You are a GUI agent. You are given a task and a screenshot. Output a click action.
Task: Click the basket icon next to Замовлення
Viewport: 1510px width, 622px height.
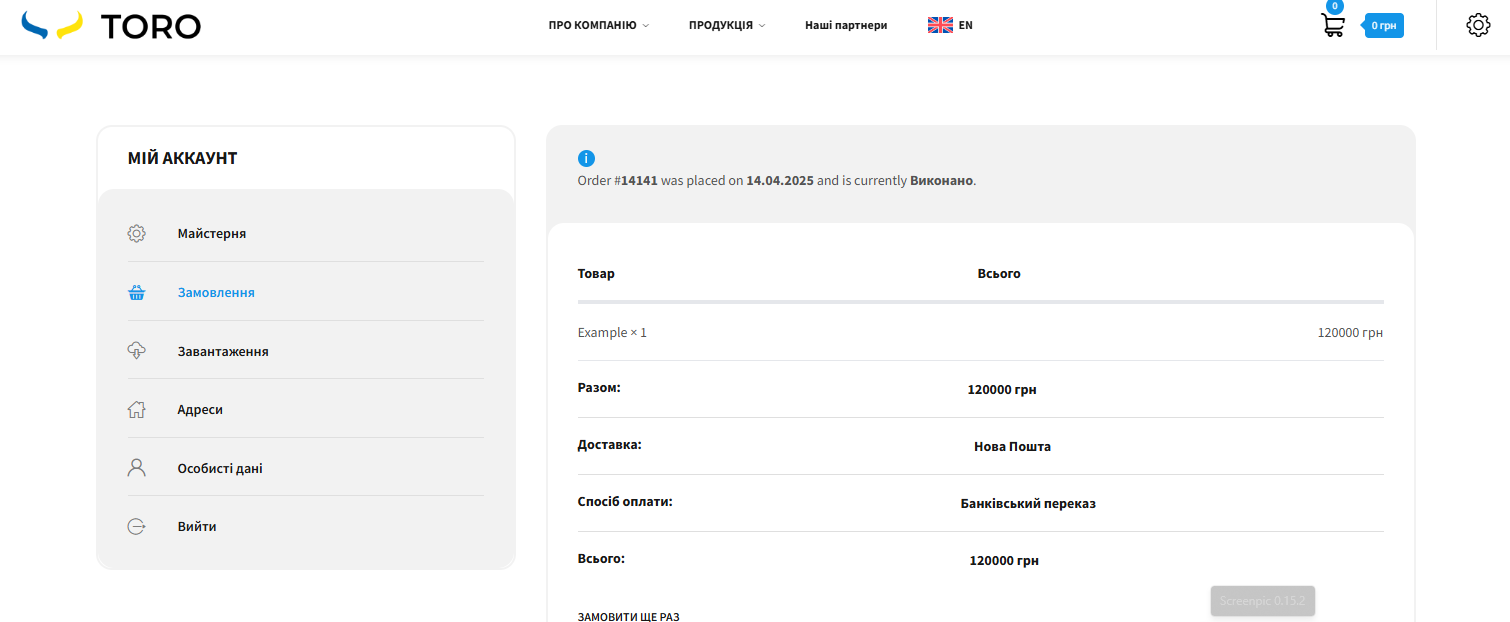137,292
